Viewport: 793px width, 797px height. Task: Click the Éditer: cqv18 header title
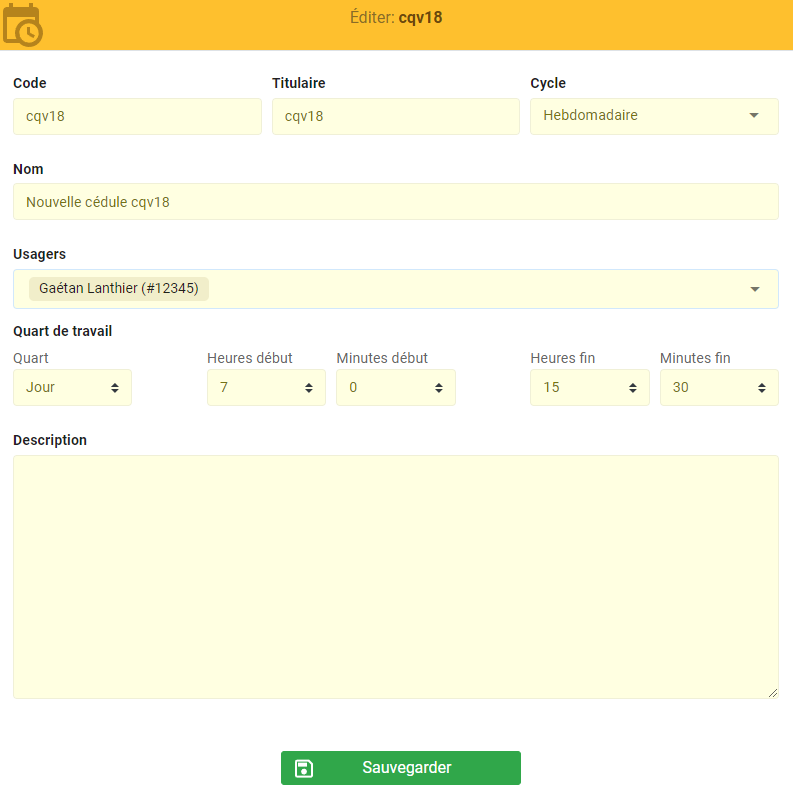tap(396, 18)
